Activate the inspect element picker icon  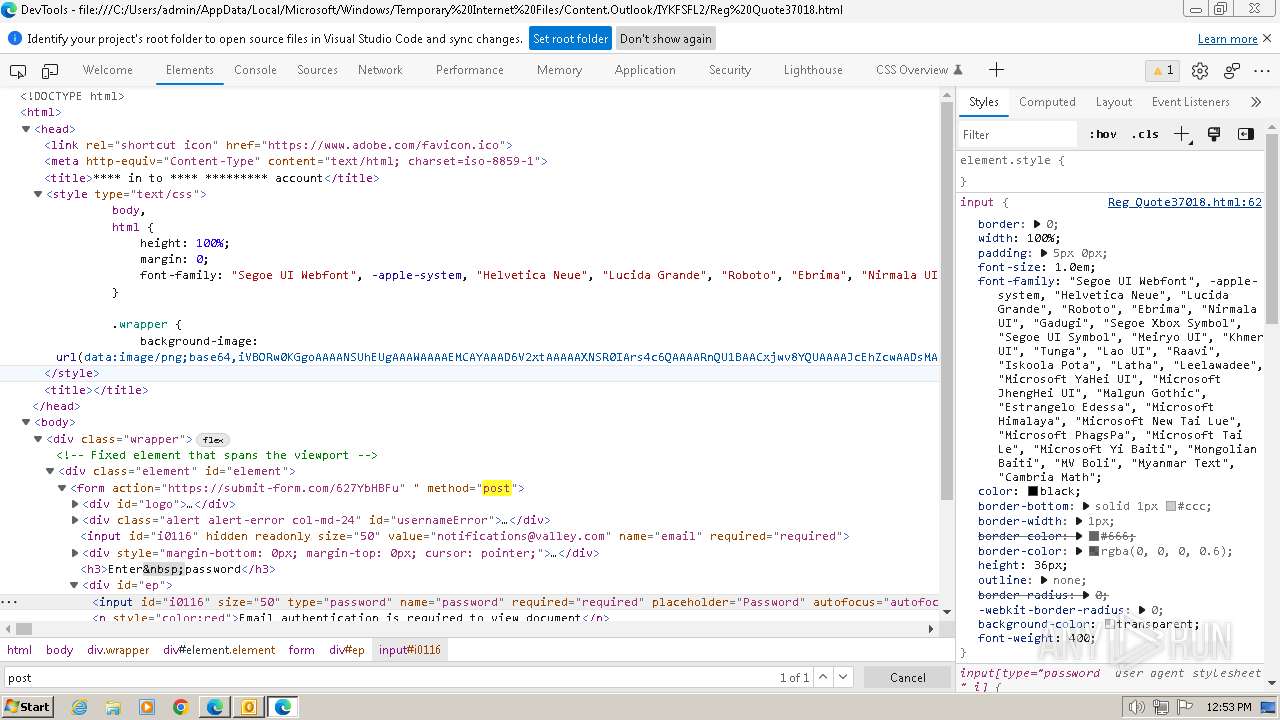18,70
